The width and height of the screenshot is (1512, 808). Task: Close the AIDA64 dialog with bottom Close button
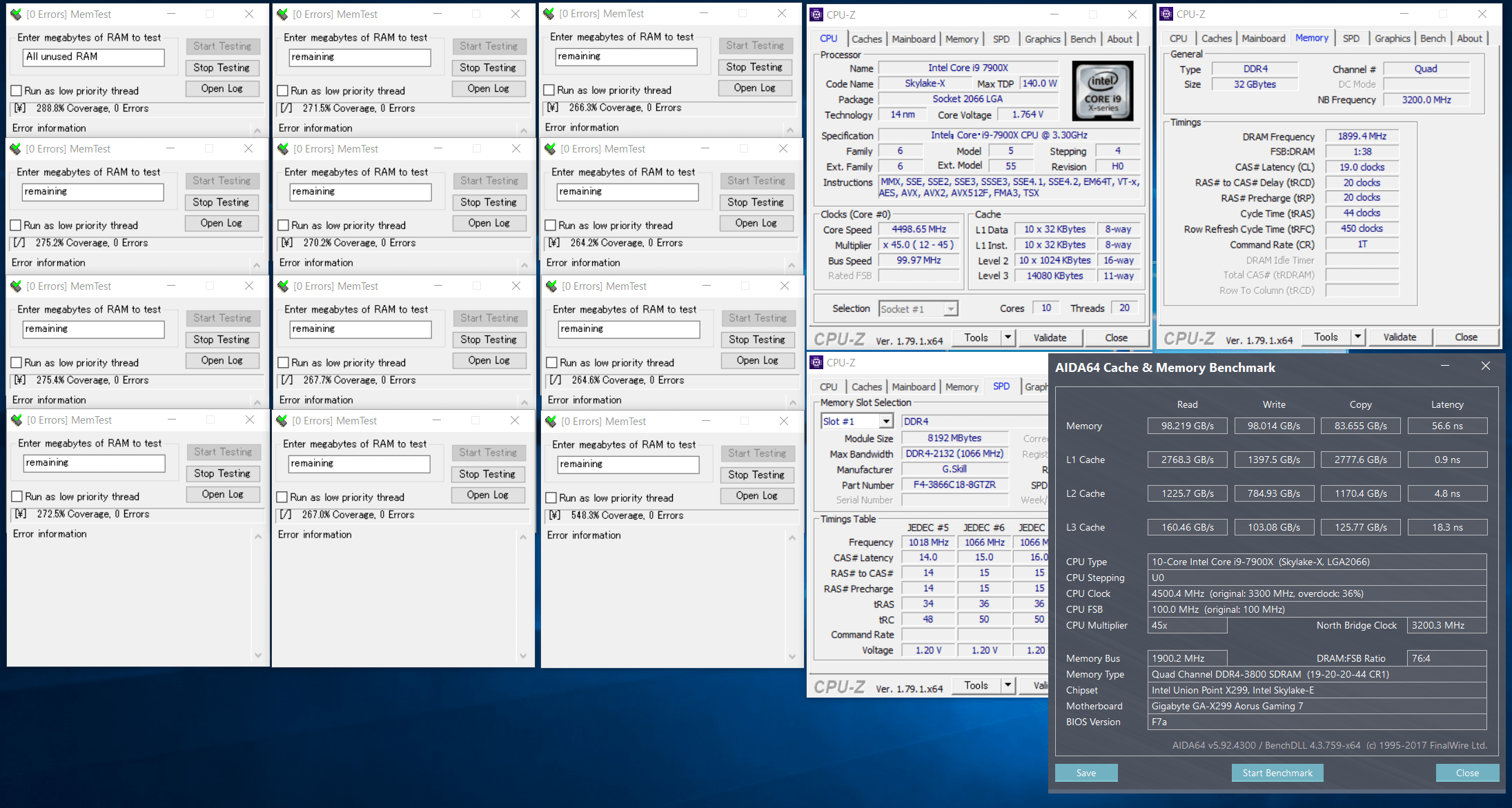point(1467,773)
